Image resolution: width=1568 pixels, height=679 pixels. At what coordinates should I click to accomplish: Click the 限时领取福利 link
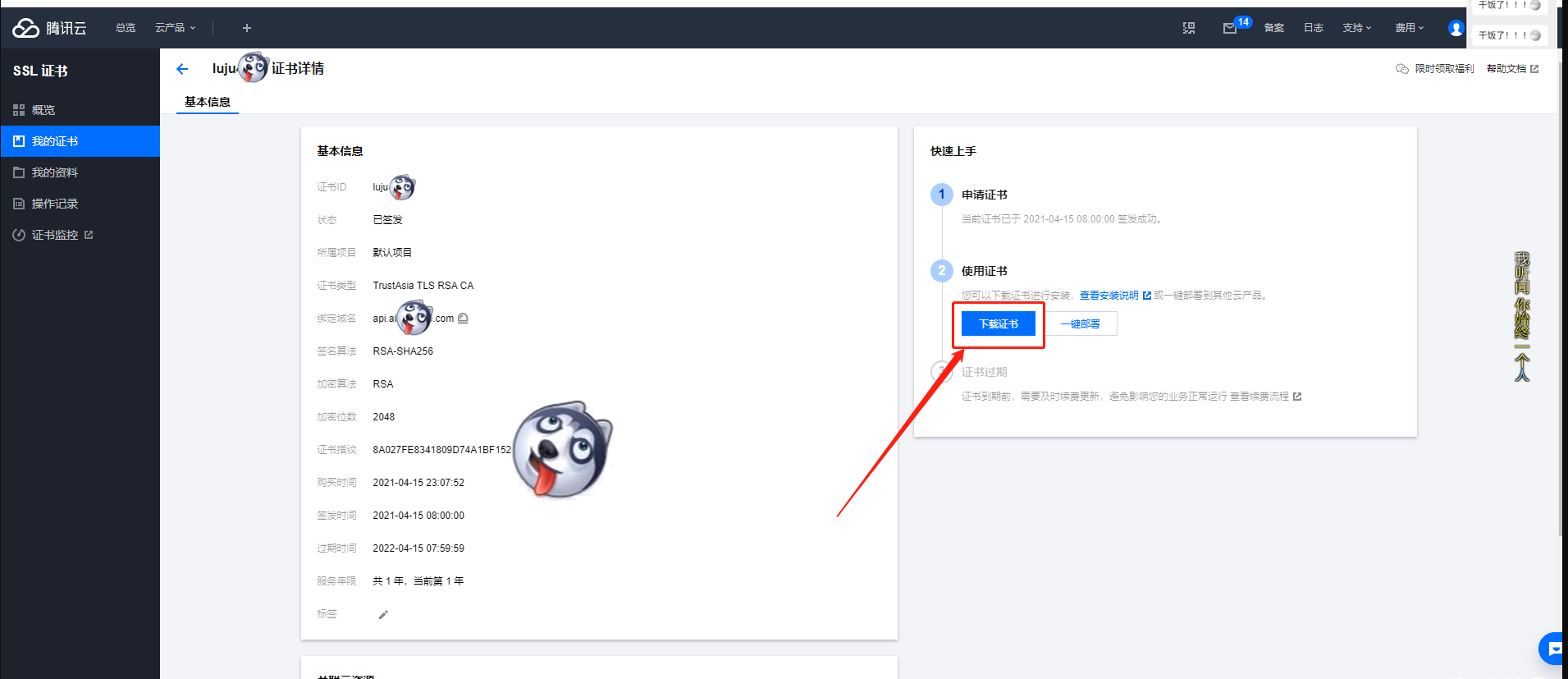(x=1435, y=69)
